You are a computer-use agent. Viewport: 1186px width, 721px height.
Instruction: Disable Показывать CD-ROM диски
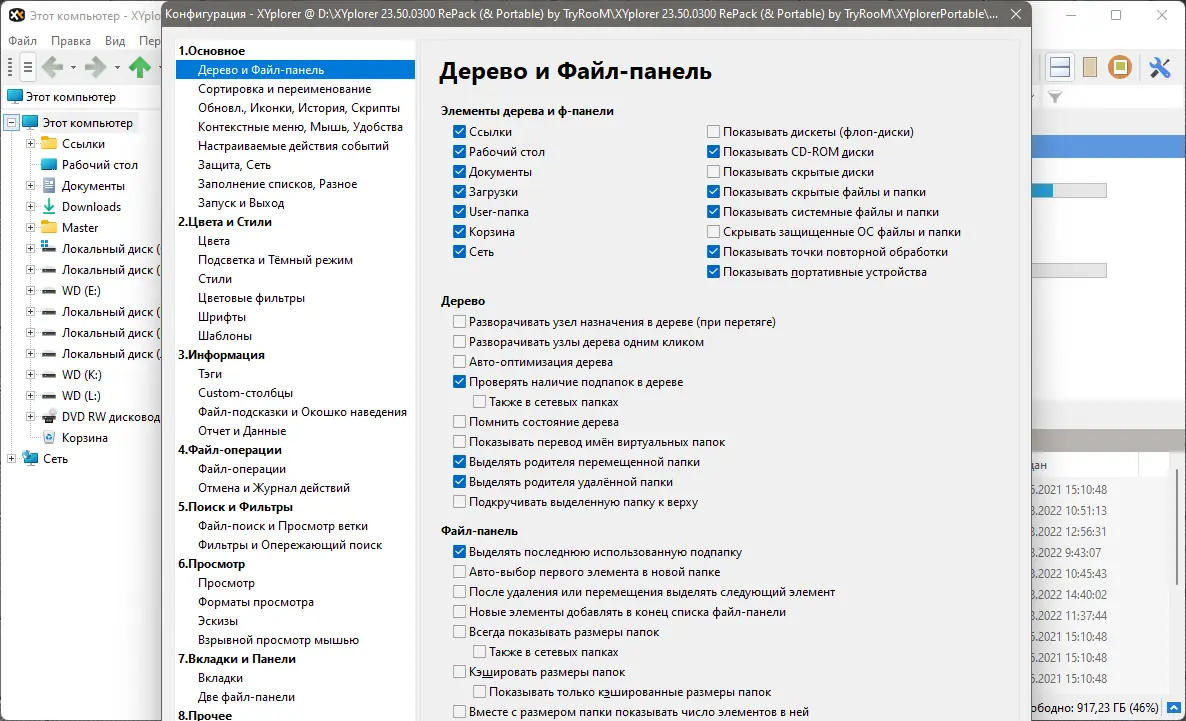(713, 151)
